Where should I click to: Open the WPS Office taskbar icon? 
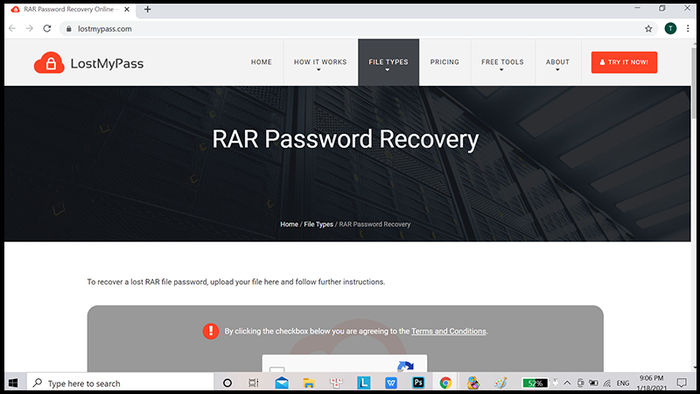391,383
